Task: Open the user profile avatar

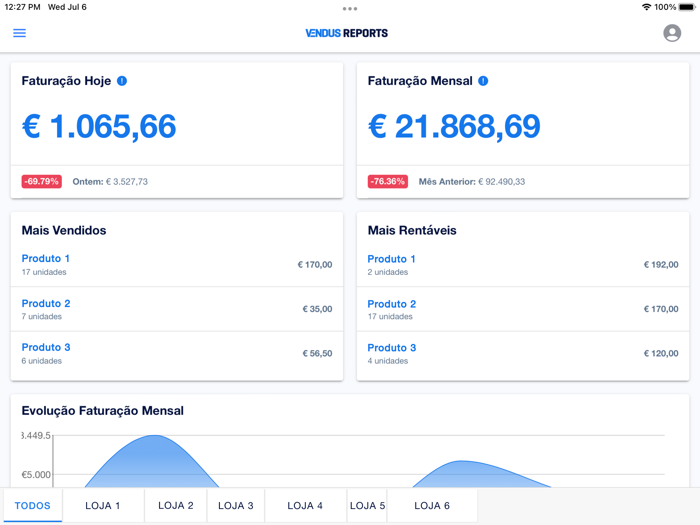Action: coord(672,33)
